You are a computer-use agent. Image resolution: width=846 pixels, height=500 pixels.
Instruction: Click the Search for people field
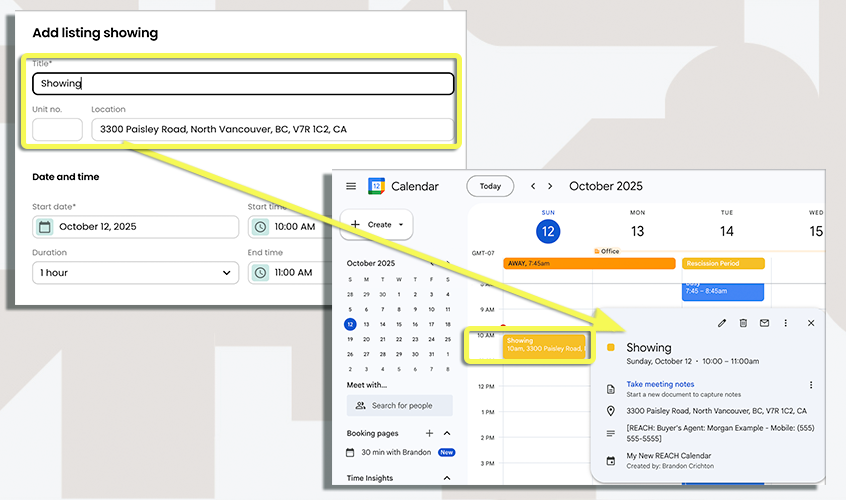tap(400, 405)
